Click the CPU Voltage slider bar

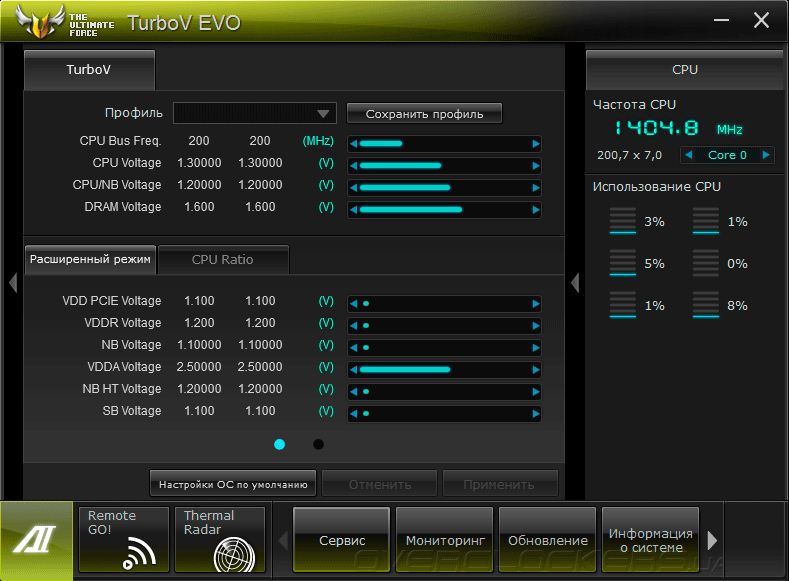tap(445, 165)
